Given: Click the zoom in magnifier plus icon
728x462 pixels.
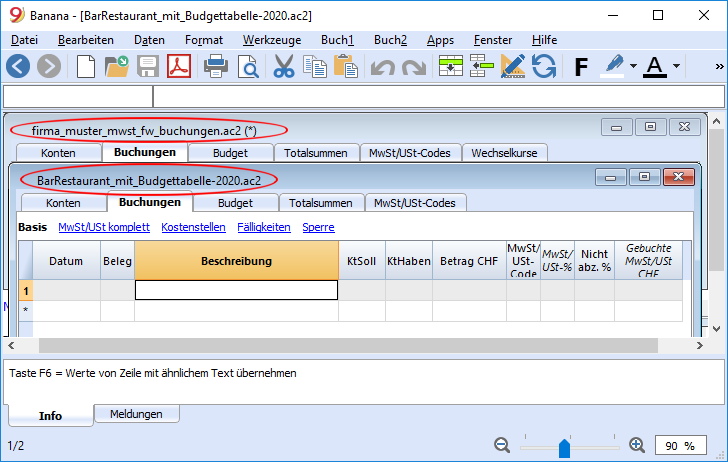Looking at the screenshot, I should pyautogui.click(x=637, y=445).
